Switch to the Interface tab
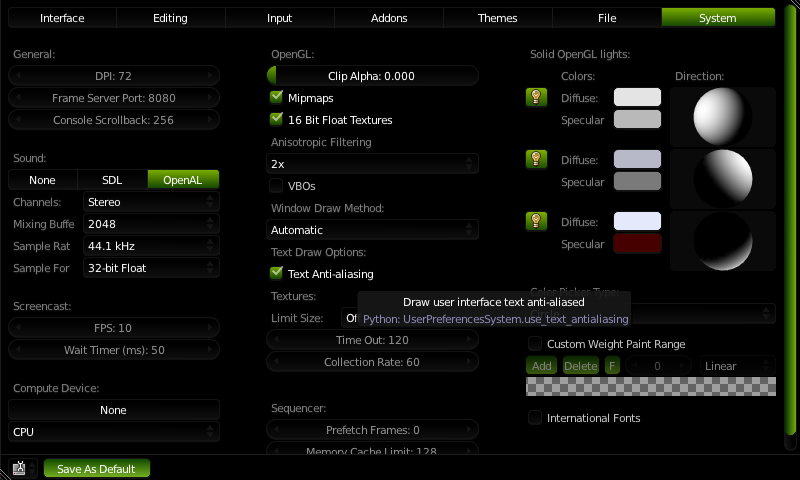This screenshot has width=800, height=480. pos(62,18)
